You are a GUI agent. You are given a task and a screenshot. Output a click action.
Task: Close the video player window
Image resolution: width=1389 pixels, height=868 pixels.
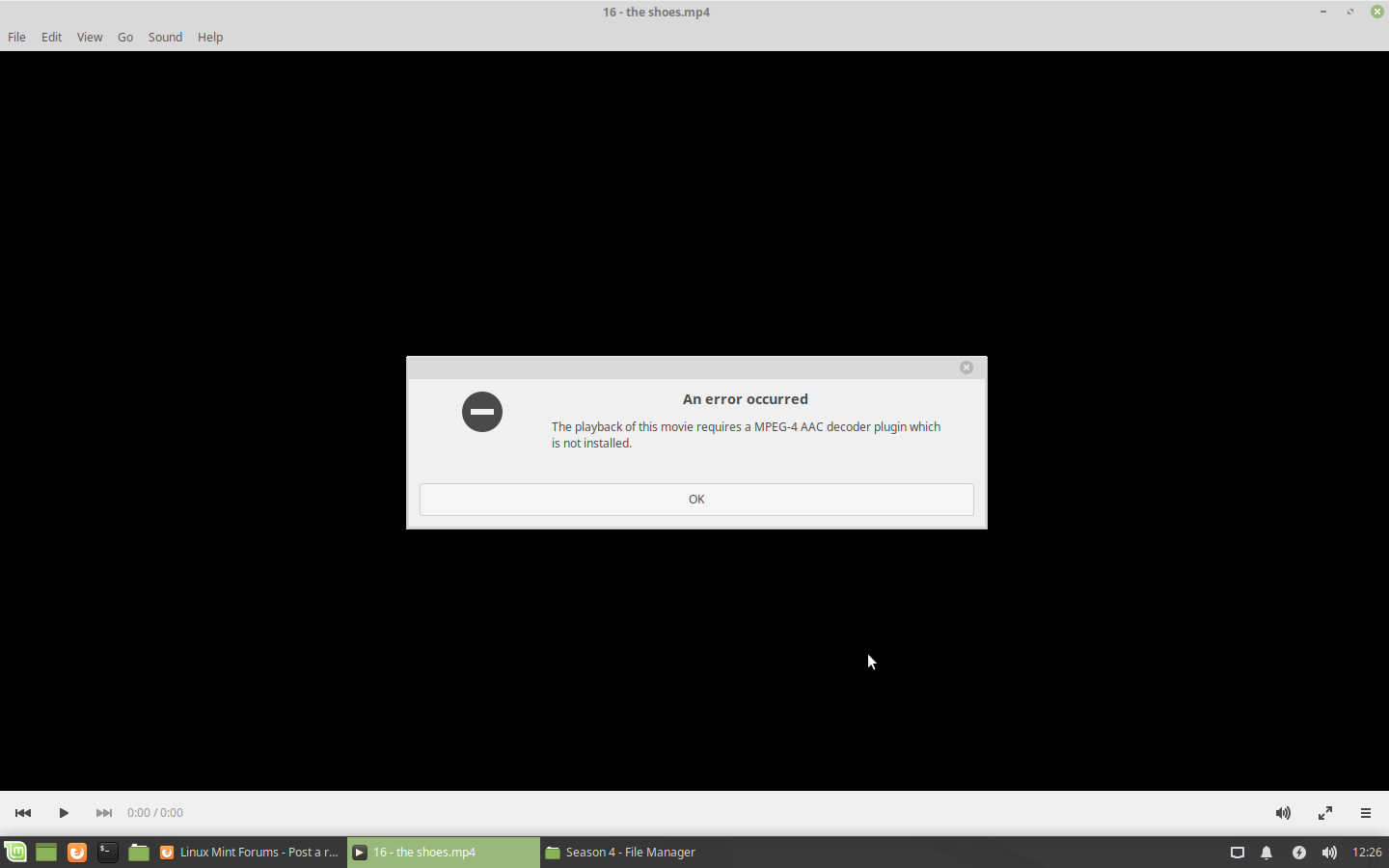[x=1377, y=12]
